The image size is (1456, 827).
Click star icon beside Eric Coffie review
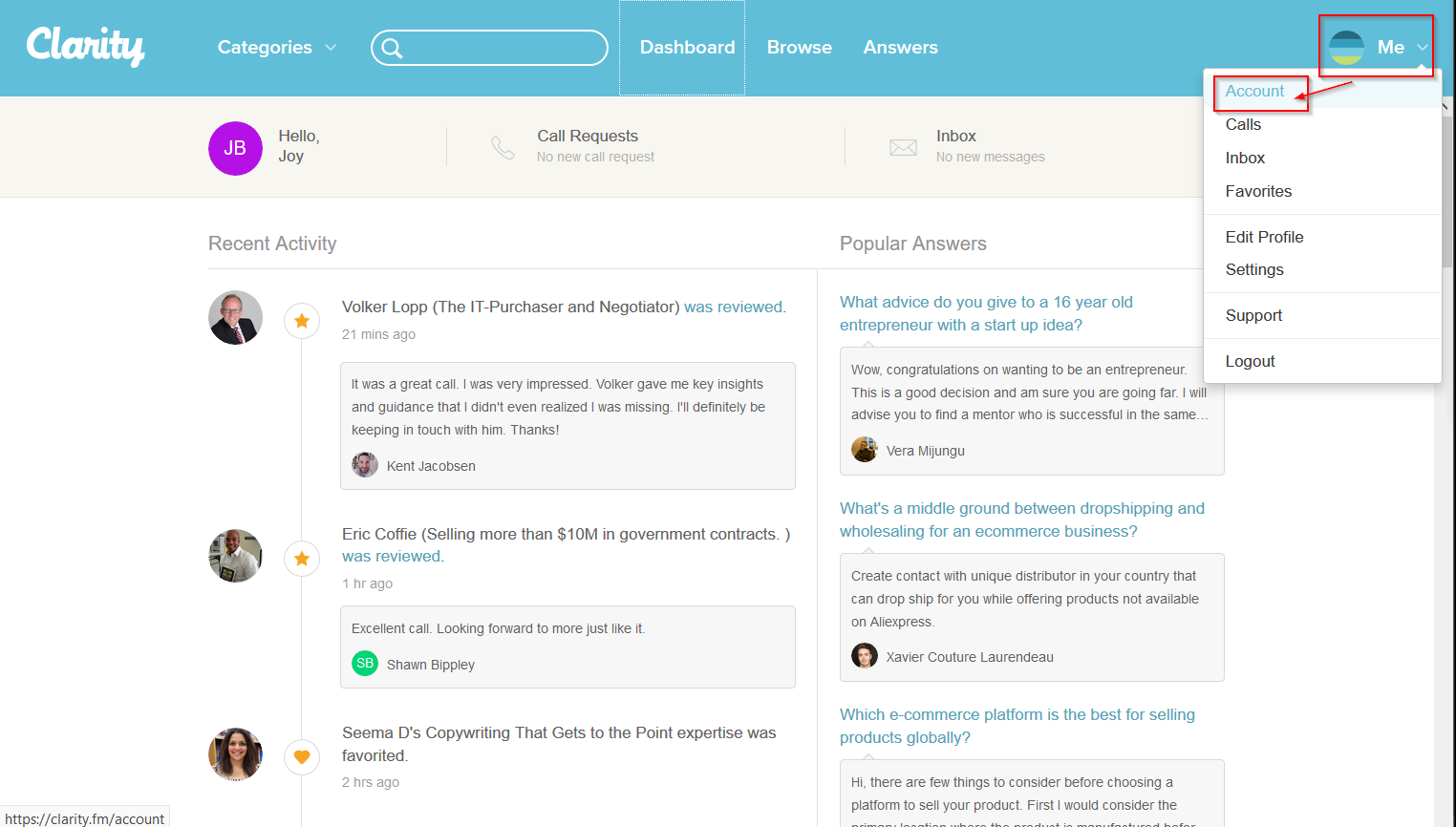(x=302, y=559)
